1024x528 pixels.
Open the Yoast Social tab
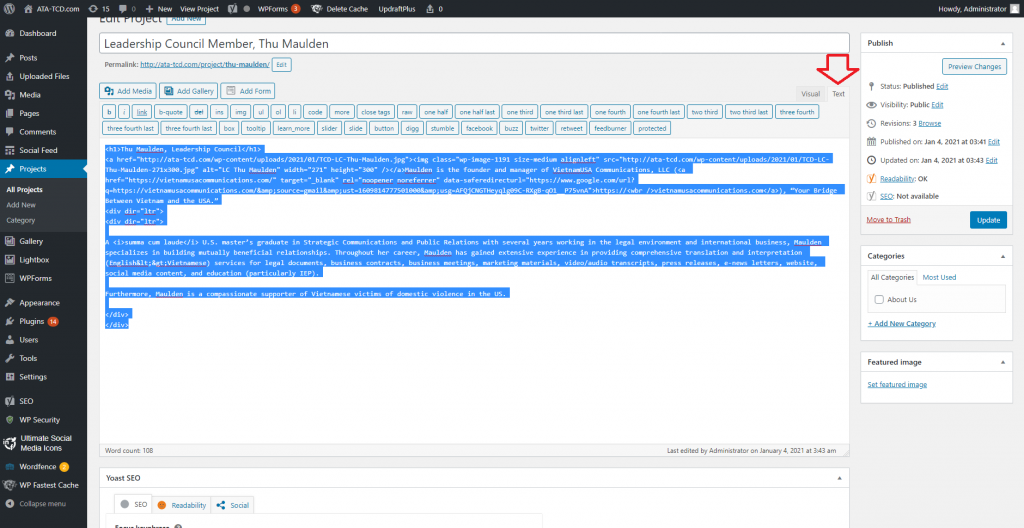click(x=233, y=505)
